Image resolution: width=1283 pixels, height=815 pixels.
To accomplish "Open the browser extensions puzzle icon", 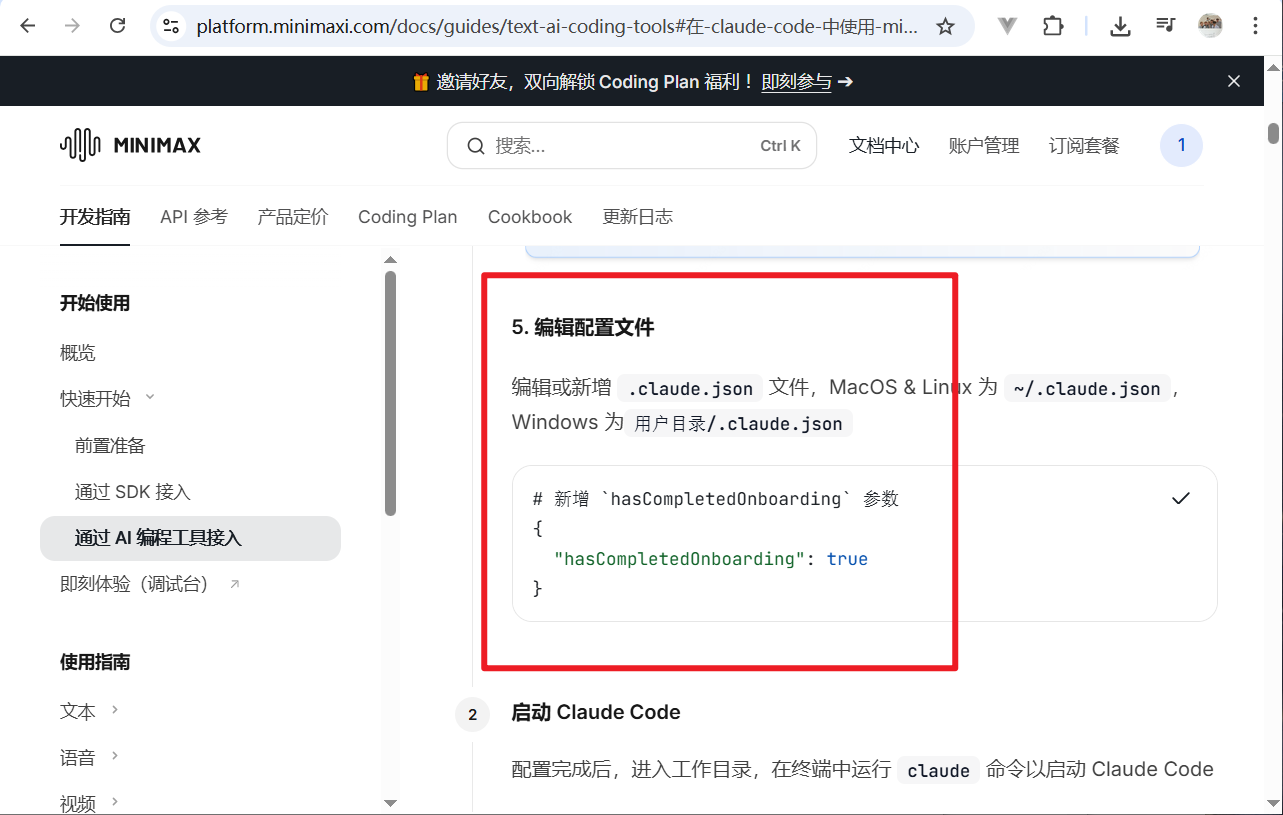I will point(1053,27).
